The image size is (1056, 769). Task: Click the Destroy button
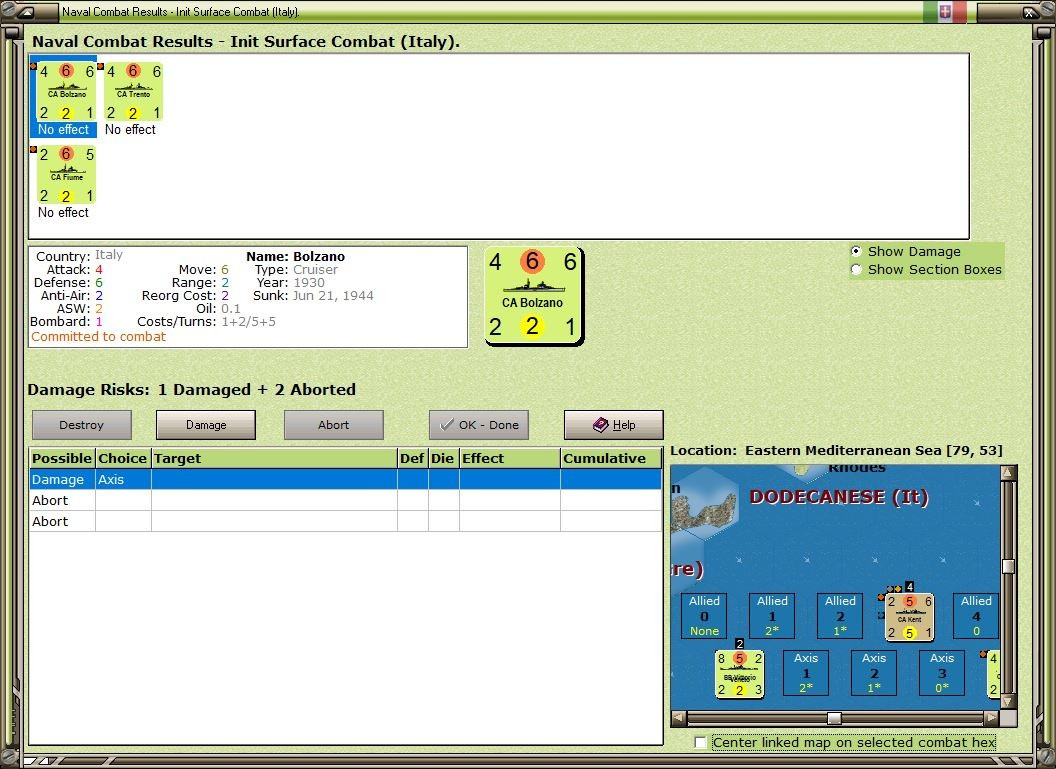[81, 425]
